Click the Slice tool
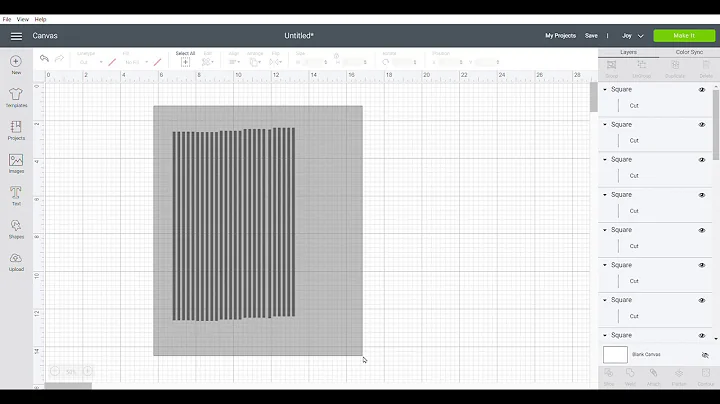Viewport: 720px width, 404px height. tap(609, 373)
